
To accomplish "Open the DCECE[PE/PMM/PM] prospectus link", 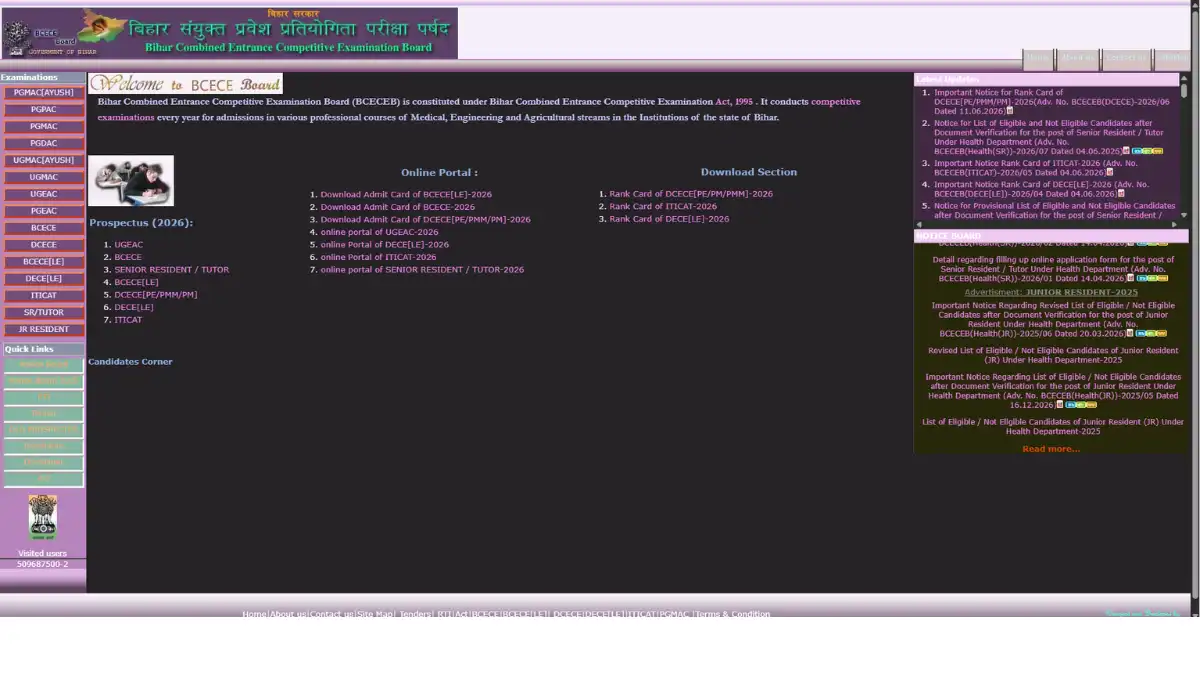I will [156, 295].
